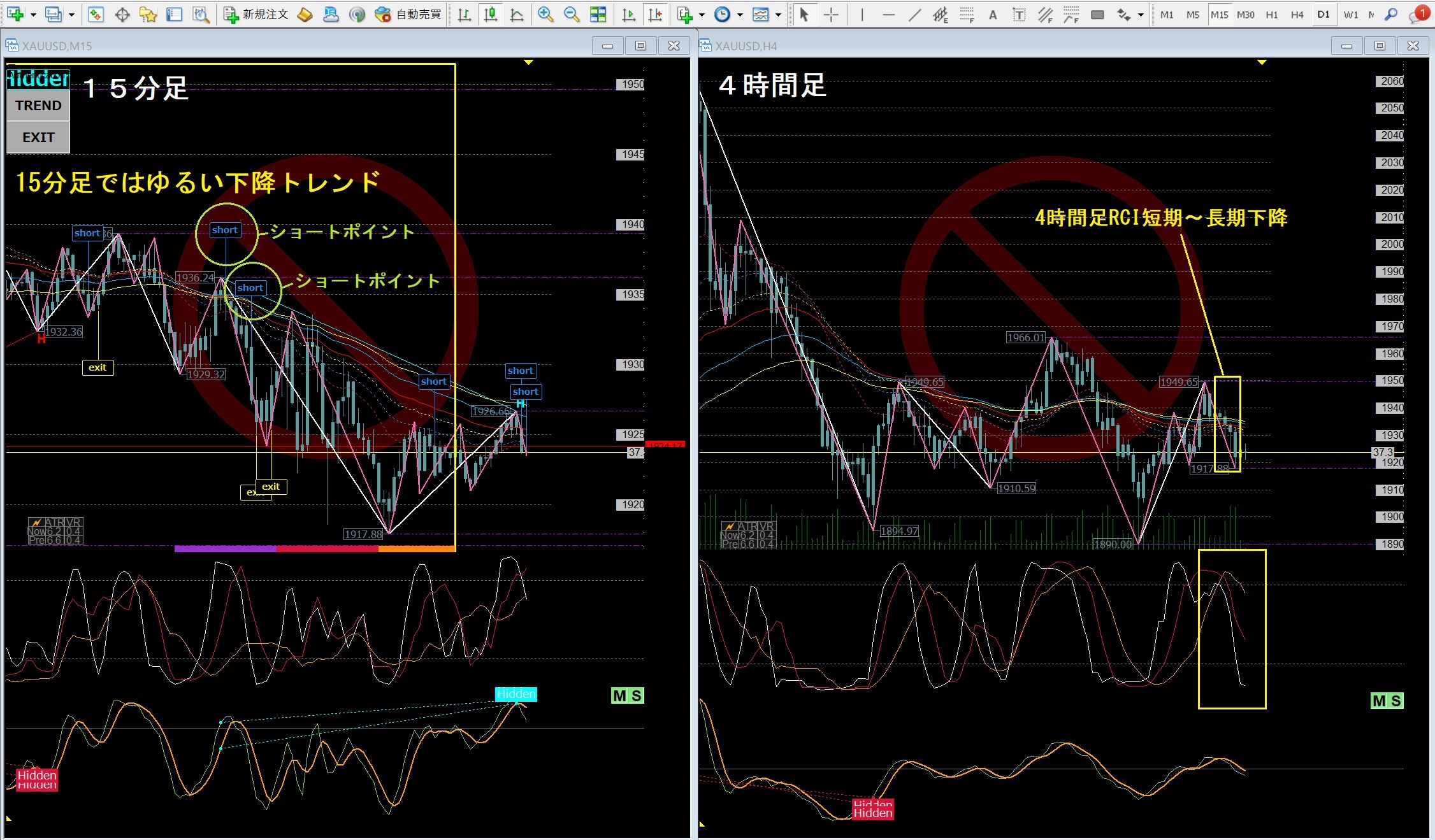Image resolution: width=1435 pixels, height=840 pixels.
Task: Toggle candlestick chart mode
Action: click(x=490, y=14)
